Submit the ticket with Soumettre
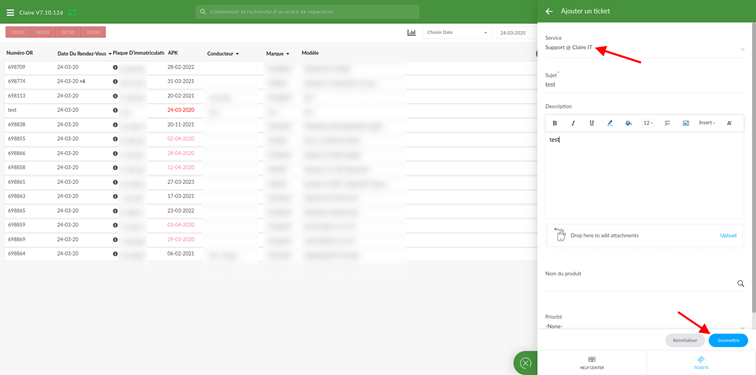The width and height of the screenshot is (756, 375). (x=728, y=340)
